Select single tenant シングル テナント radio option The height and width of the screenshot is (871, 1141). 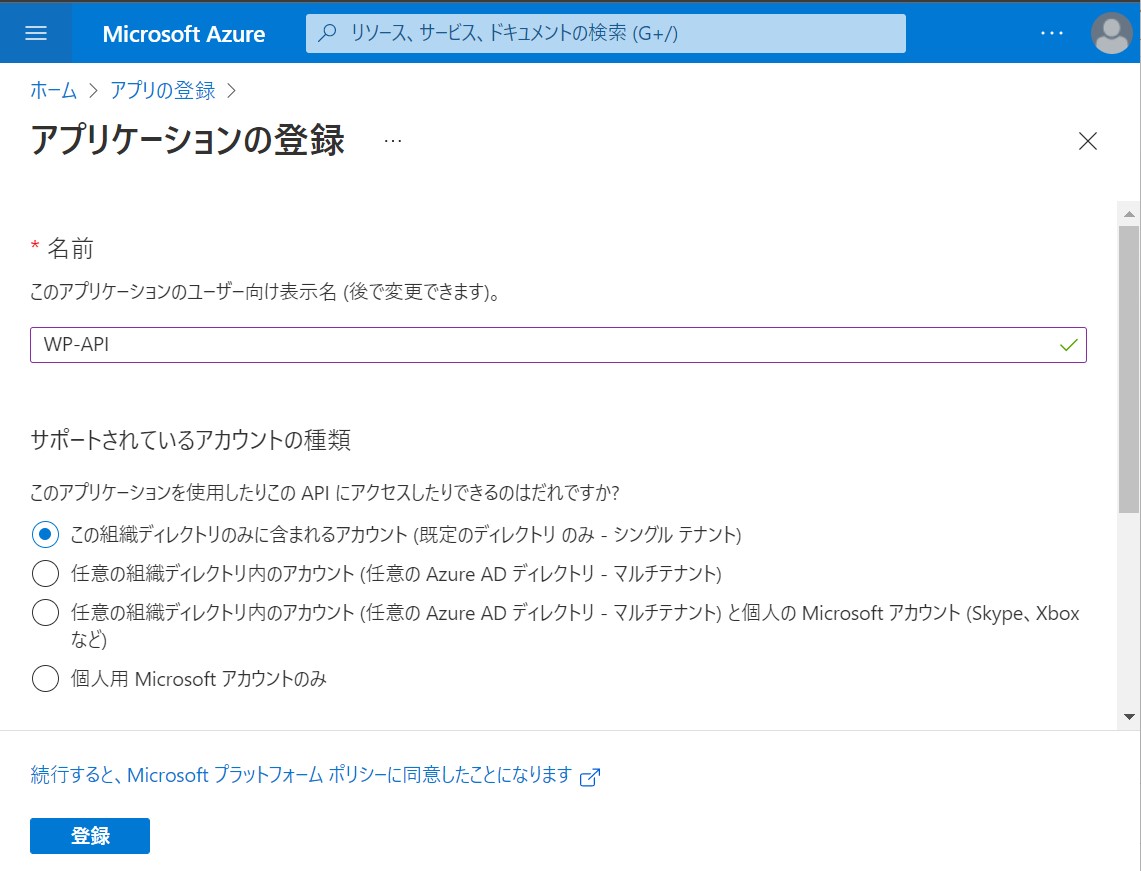tap(45, 535)
